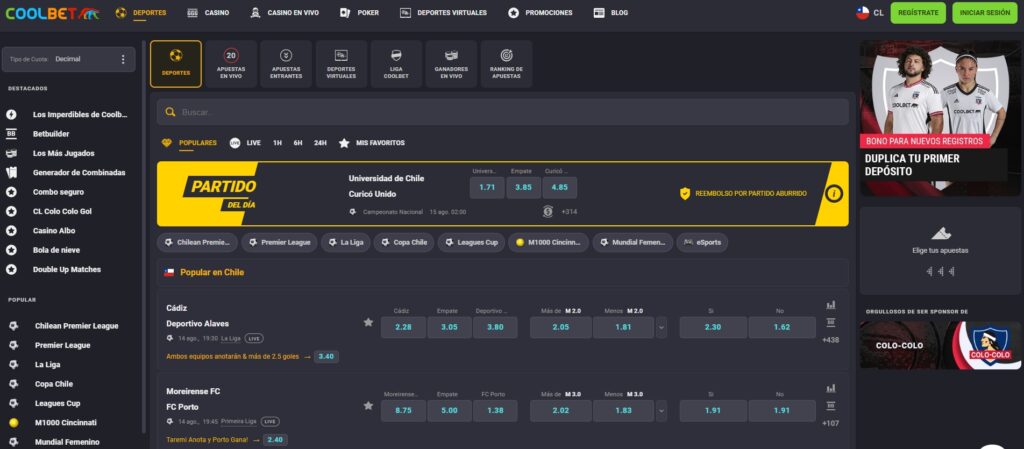
Task: Open statistics chart icon for Moreirense match
Action: (831, 388)
